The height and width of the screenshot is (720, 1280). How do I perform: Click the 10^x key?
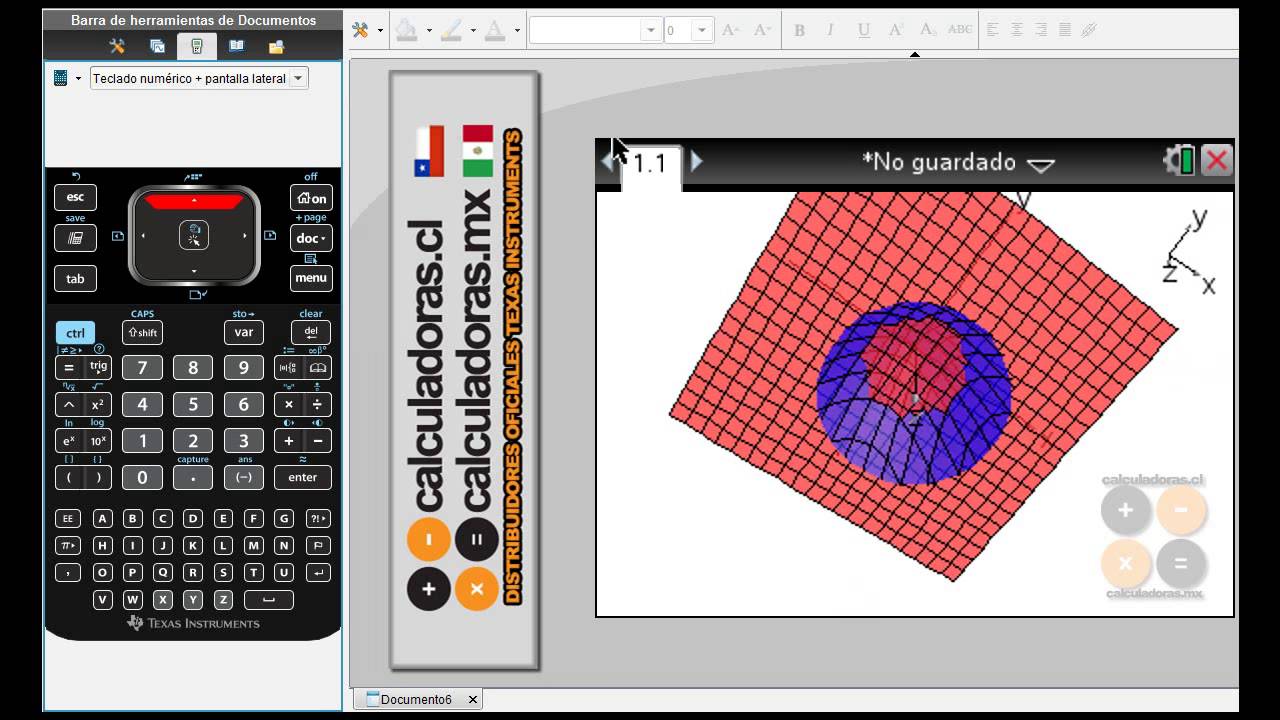click(98, 441)
